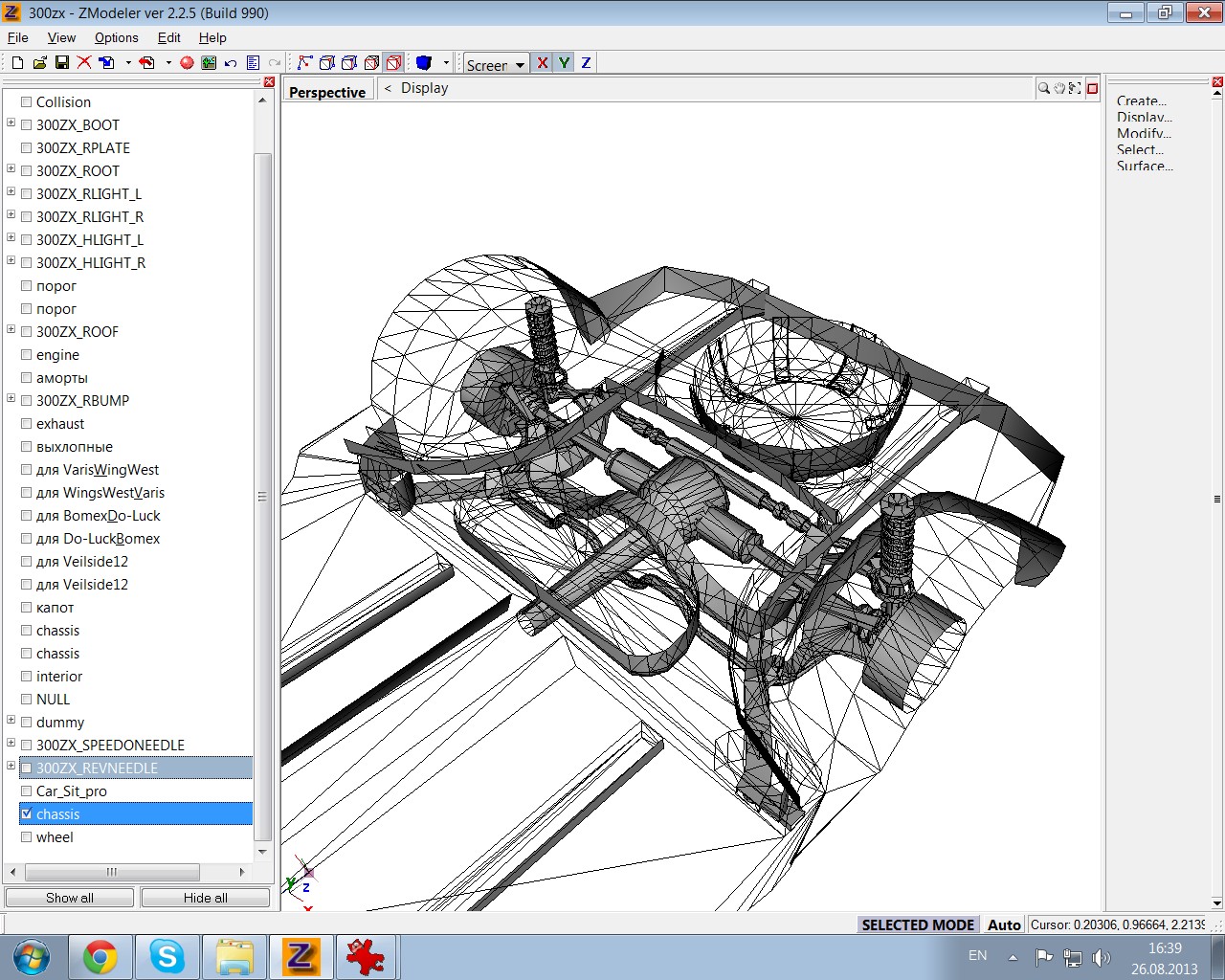Screen dimensions: 1225x980
Task: Uncheck the highlighted chassis checkbox
Action: [x=27, y=813]
